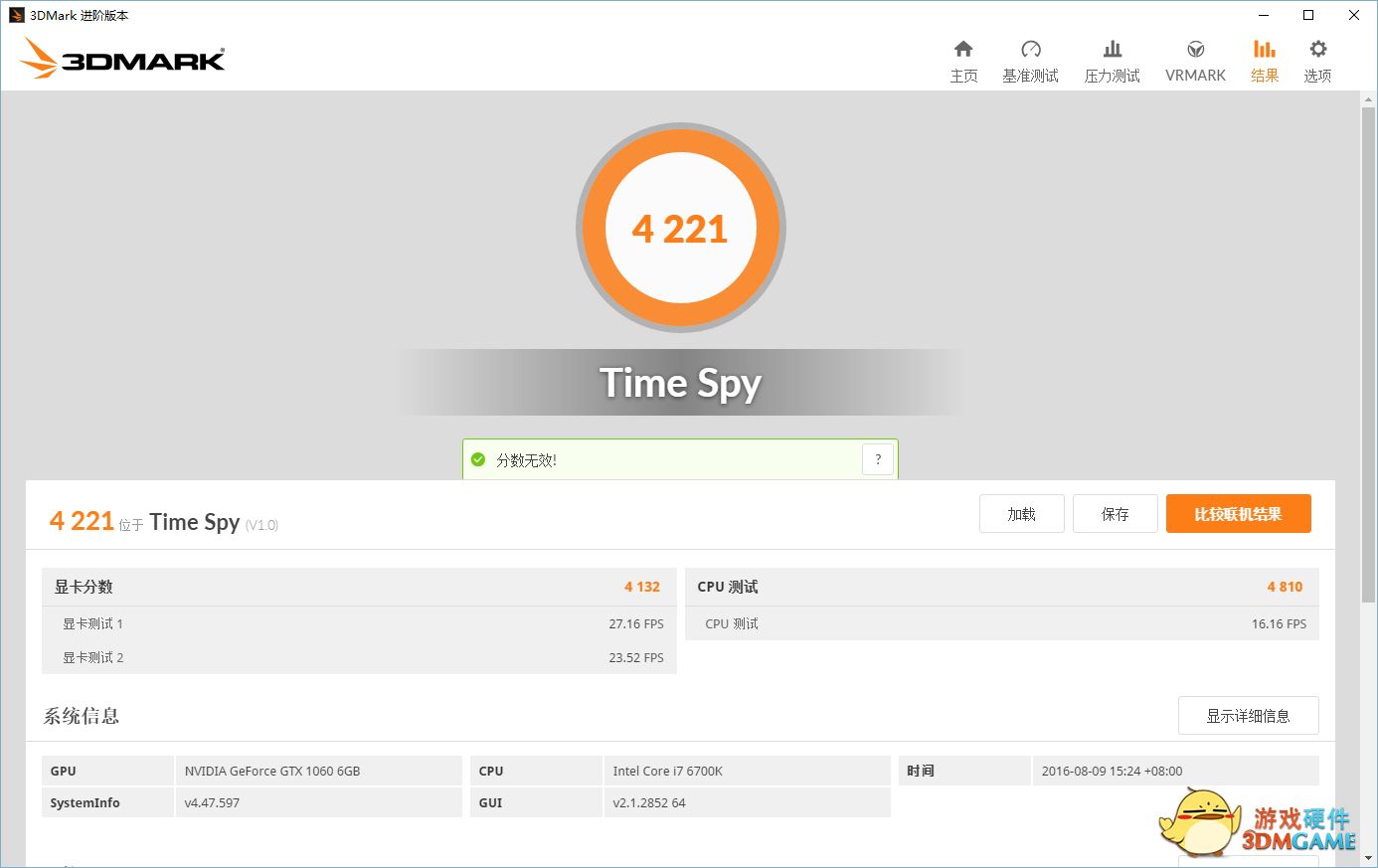Open the 结果 results chart icon
The image size is (1378, 868).
[x=1265, y=50]
